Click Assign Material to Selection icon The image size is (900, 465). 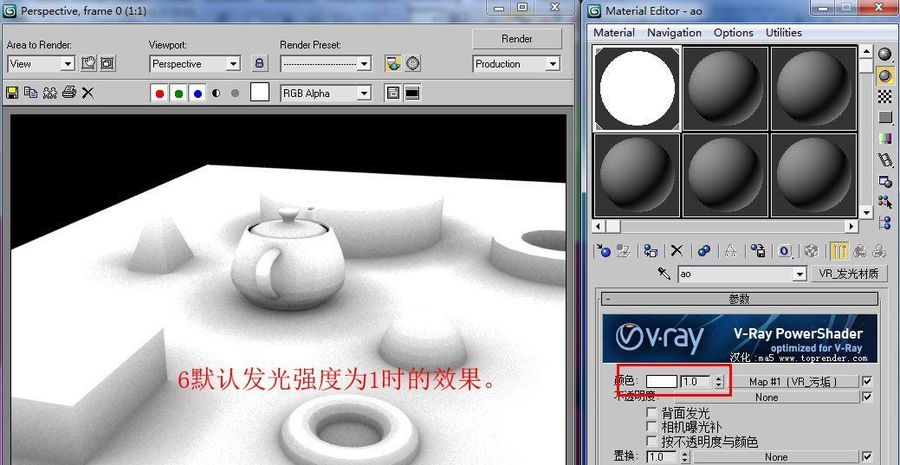pos(650,250)
